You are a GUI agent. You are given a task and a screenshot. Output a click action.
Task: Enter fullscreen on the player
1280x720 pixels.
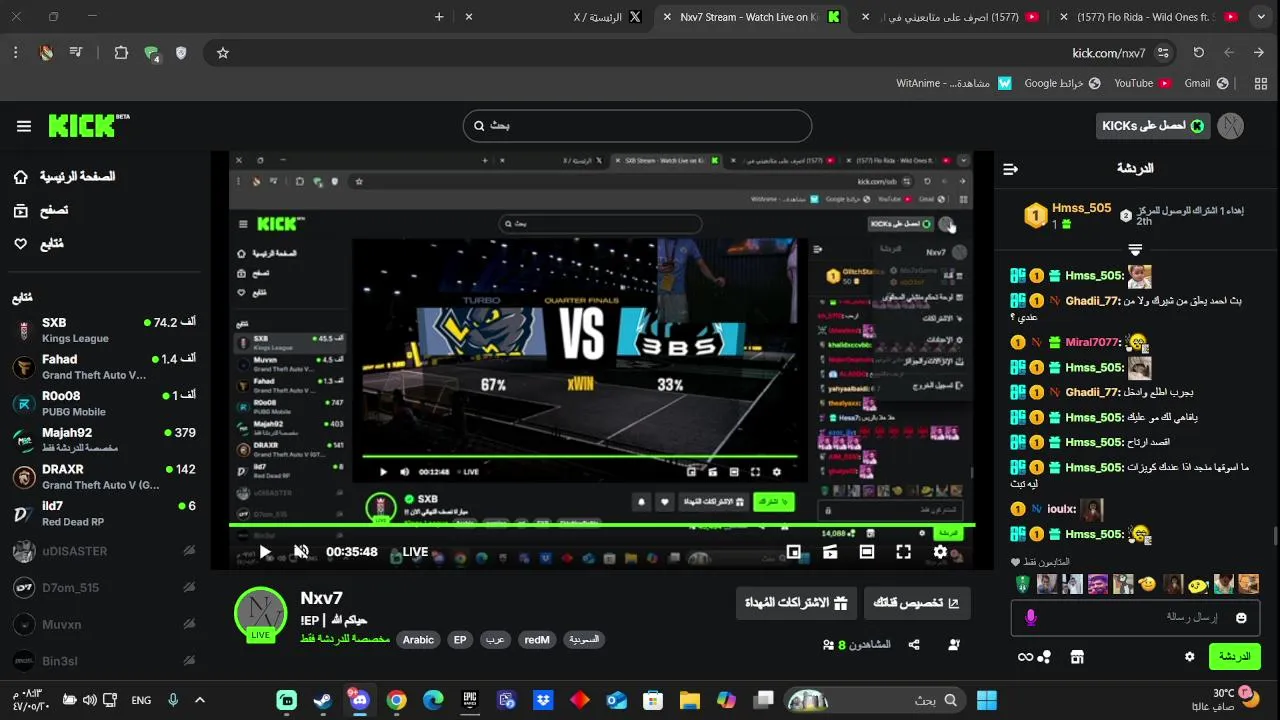pos(903,552)
